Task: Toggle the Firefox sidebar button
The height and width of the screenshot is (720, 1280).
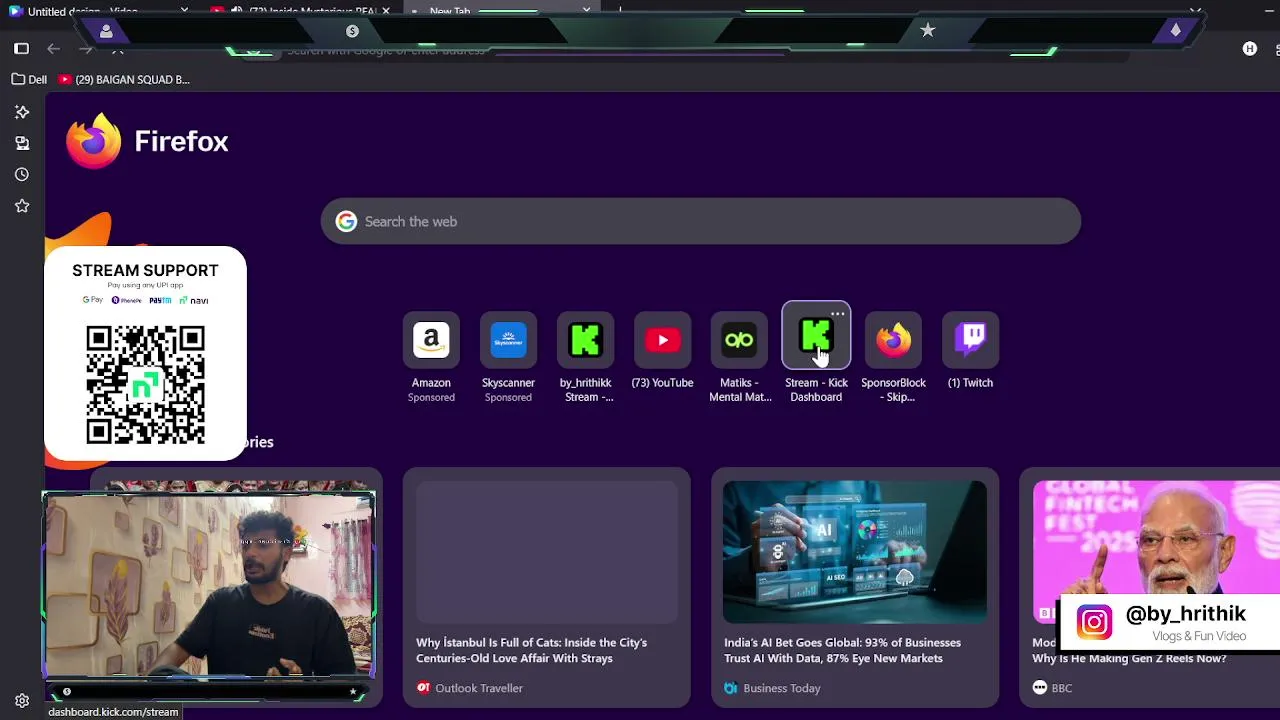Action: (x=22, y=48)
